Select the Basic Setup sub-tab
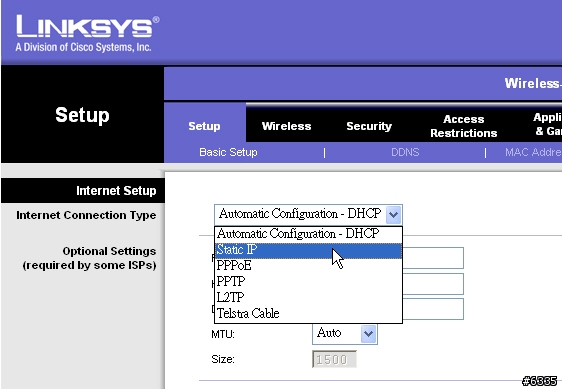 pyautogui.click(x=228, y=152)
